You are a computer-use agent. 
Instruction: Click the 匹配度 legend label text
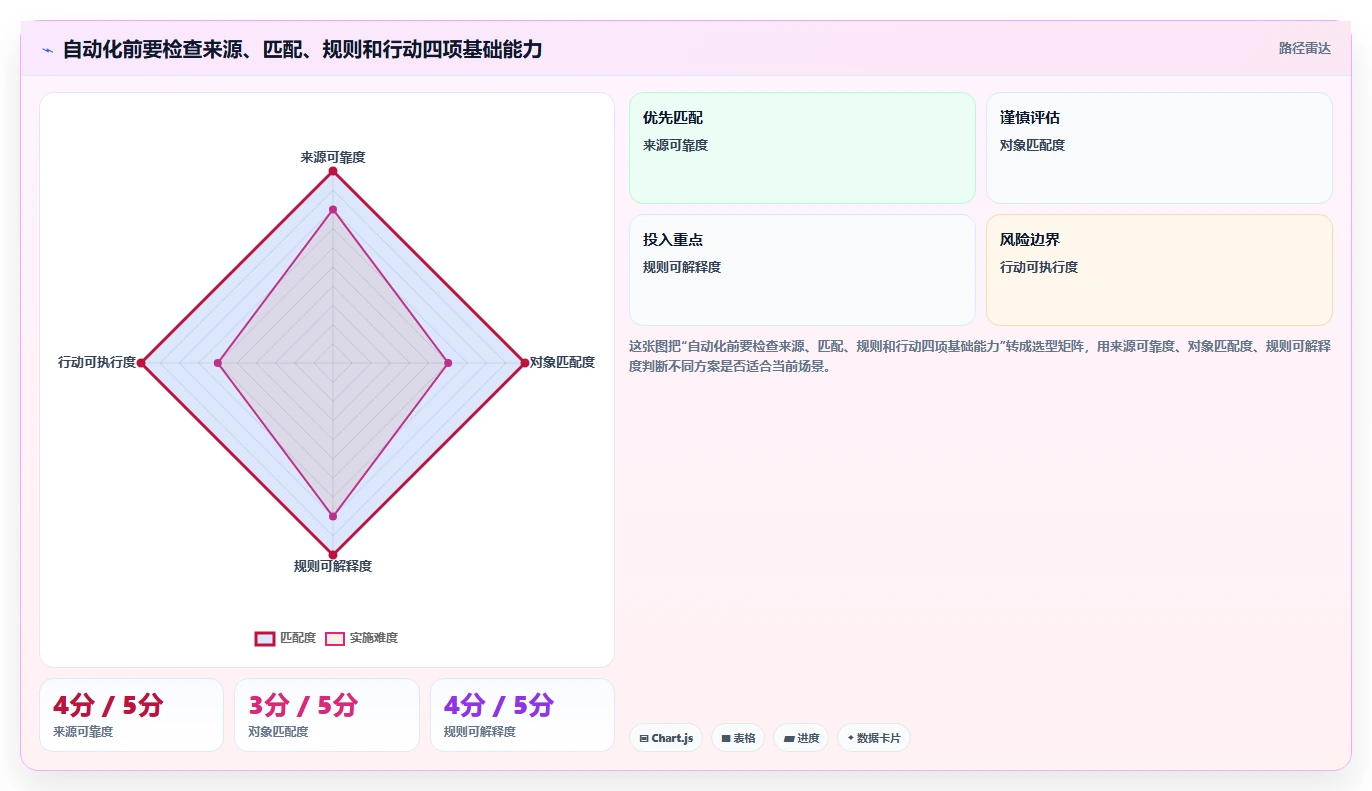click(298, 638)
